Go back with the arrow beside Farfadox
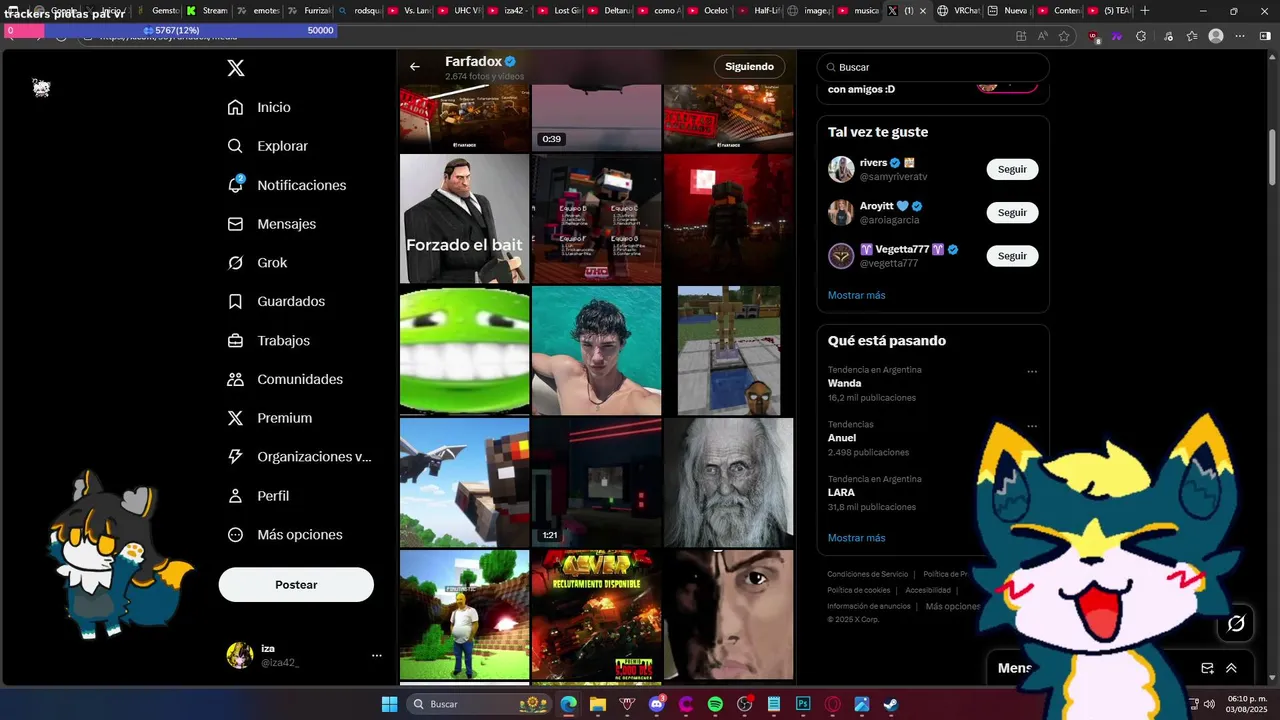This screenshot has height=720, width=1280. (415, 67)
